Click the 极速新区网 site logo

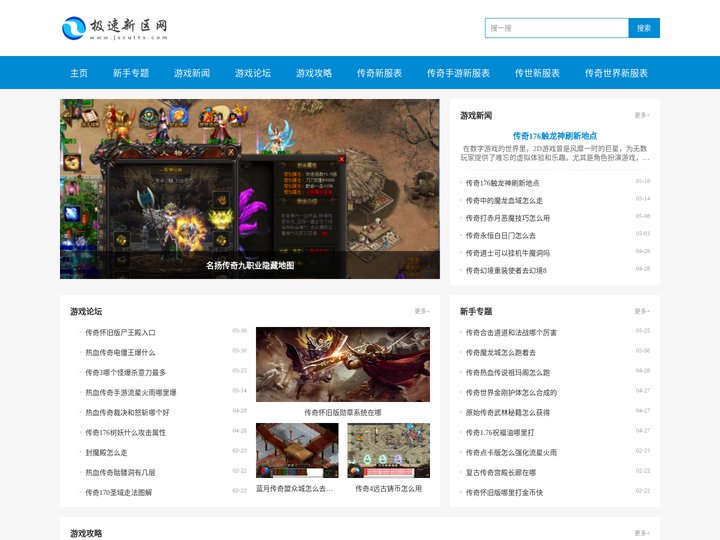click(x=115, y=28)
